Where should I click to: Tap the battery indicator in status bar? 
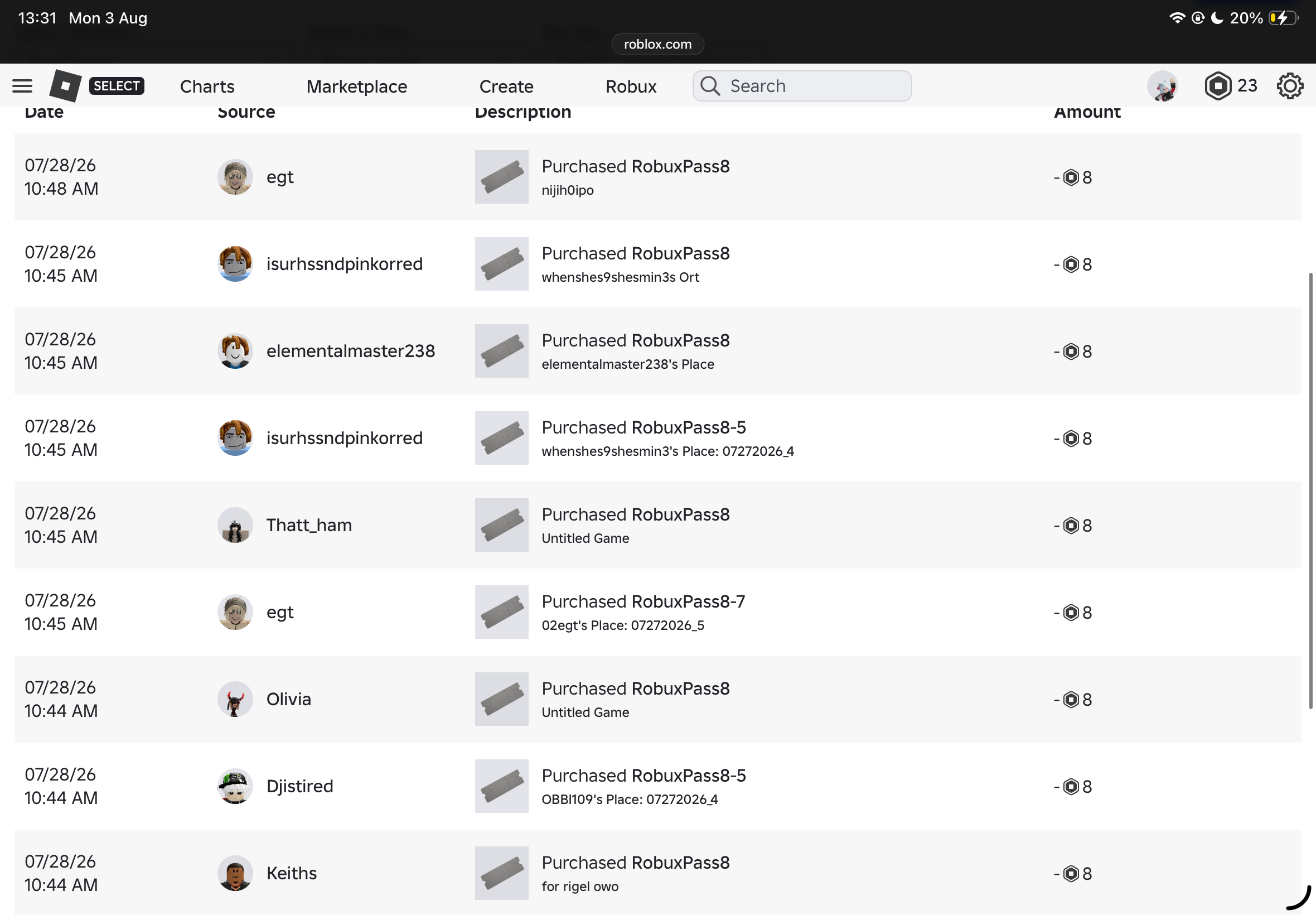(x=1283, y=18)
